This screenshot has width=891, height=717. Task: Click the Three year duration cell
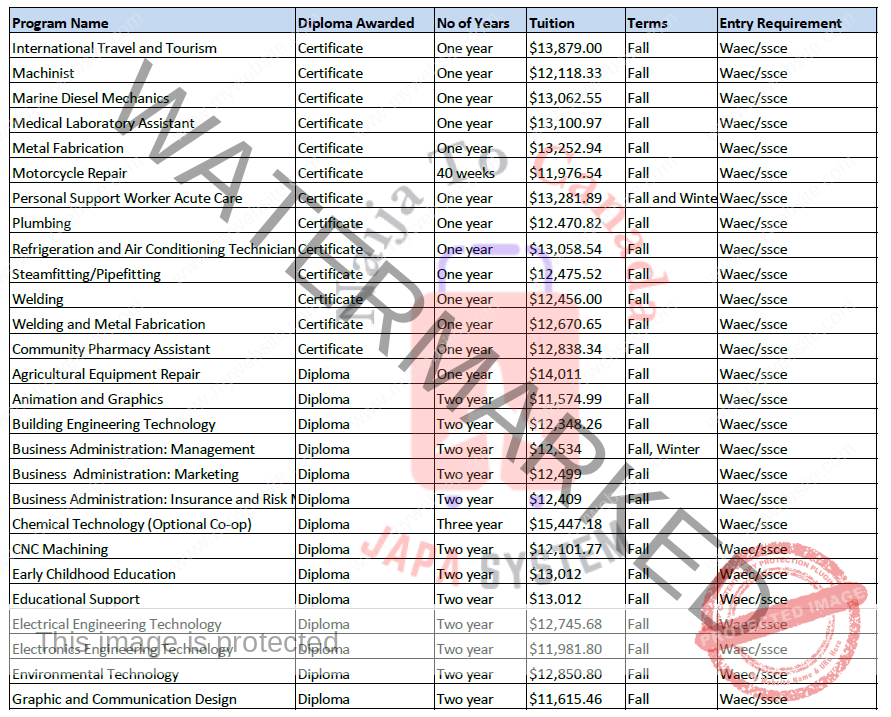click(x=470, y=524)
